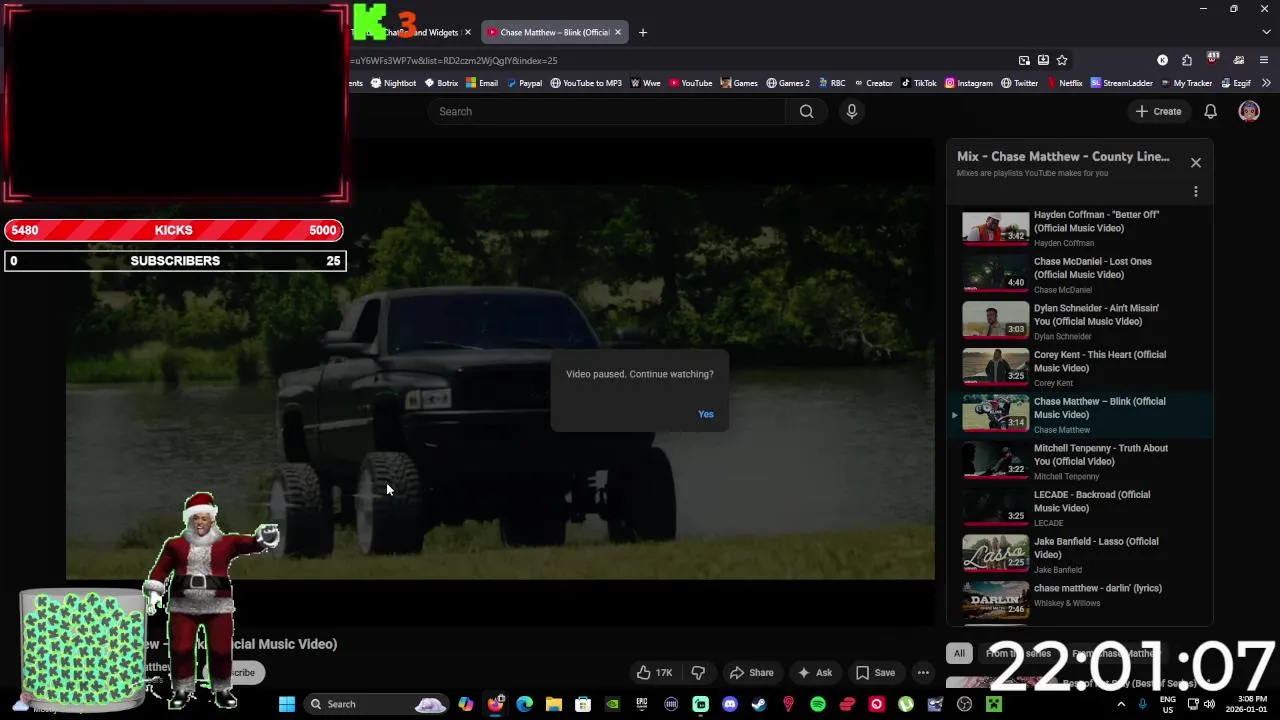The image size is (1280, 720).
Task: Close the Chase Matthew Blink tab
Action: click(x=617, y=32)
